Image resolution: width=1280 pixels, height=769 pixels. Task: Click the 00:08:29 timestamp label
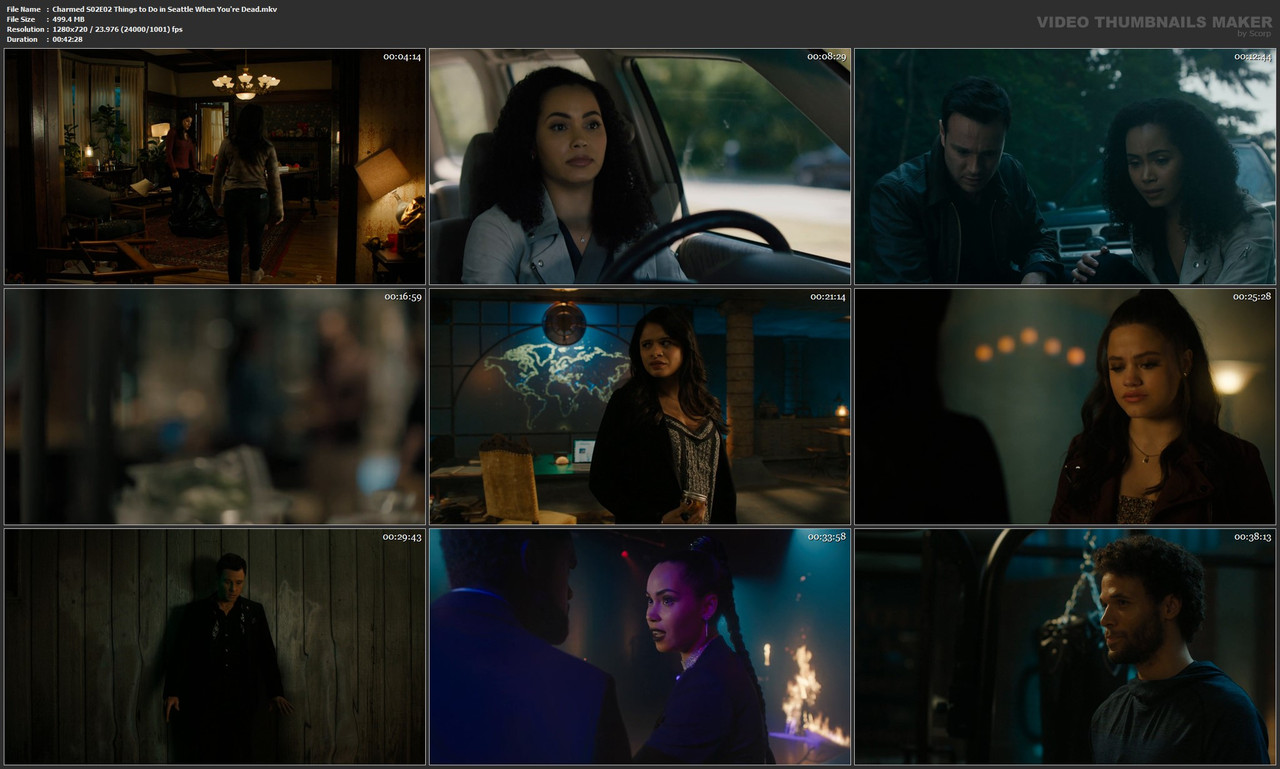[x=827, y=56]
